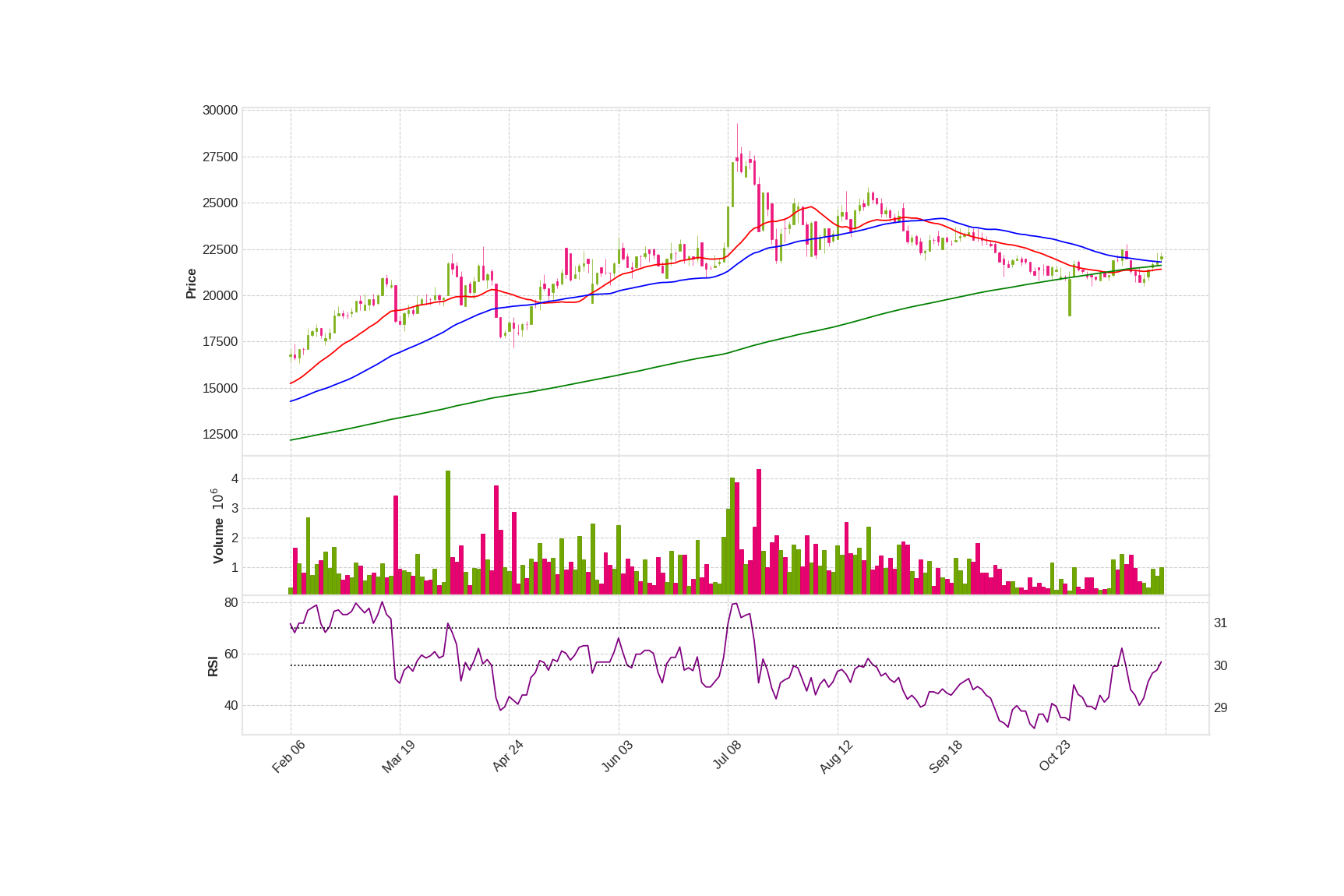The image size is (1344, 896).
Task: Click the 20000 price axis value
Action: point(220,296)
